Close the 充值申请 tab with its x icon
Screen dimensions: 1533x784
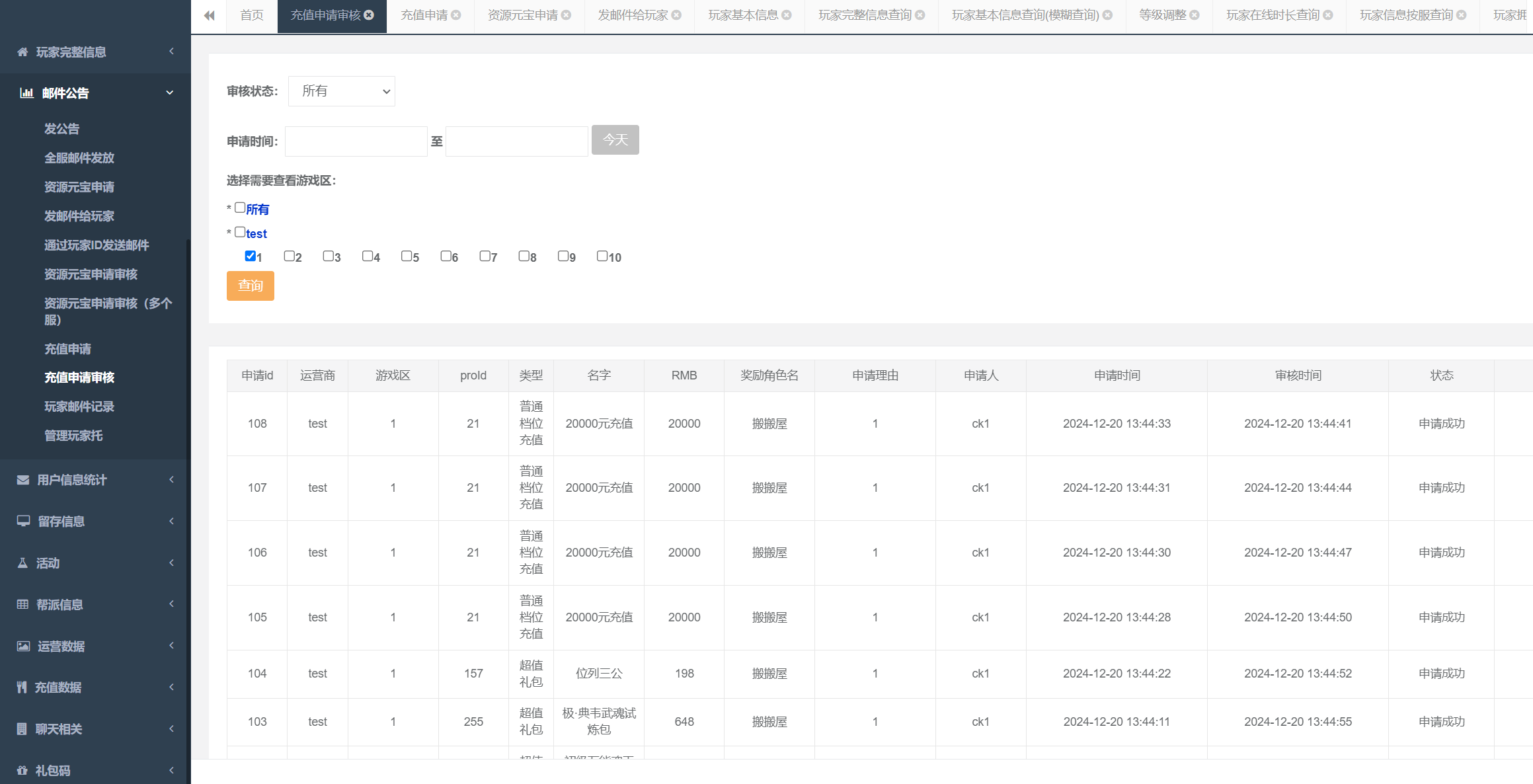click(456, 15)
